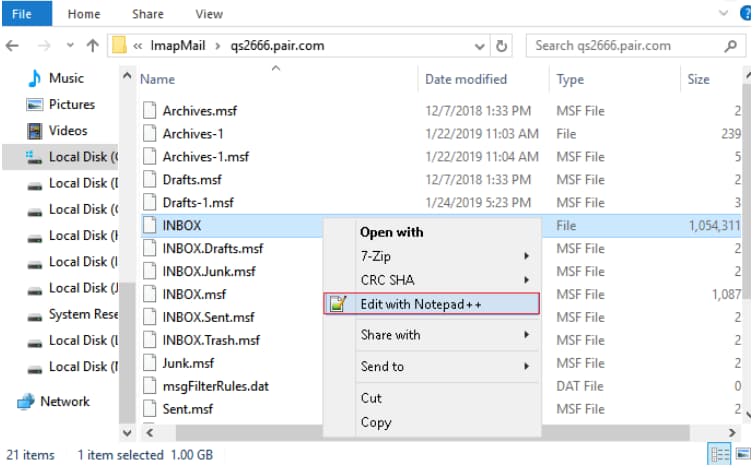Go up one folder level arrow

pos(92,46)
